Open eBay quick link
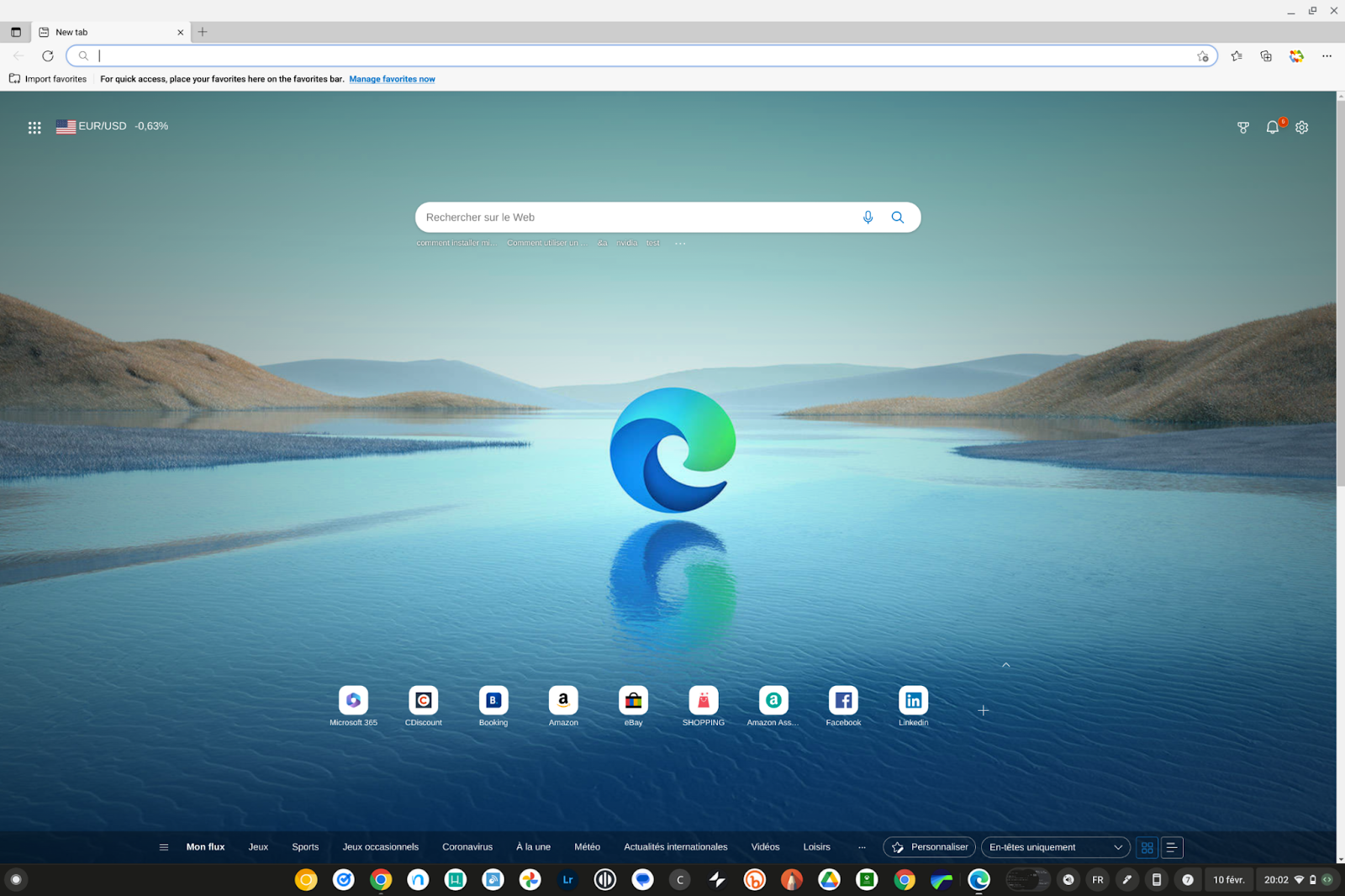 pyautogui.click(x=634, y=706)
